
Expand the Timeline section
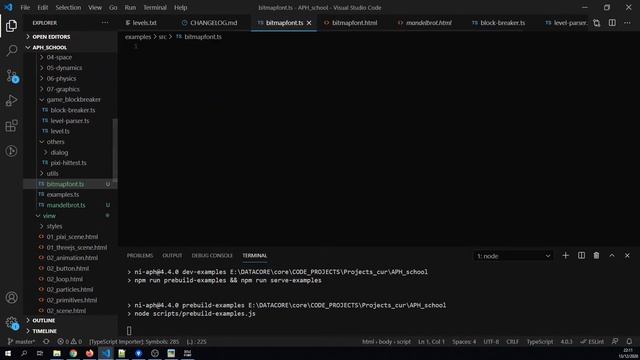(70, 331)
